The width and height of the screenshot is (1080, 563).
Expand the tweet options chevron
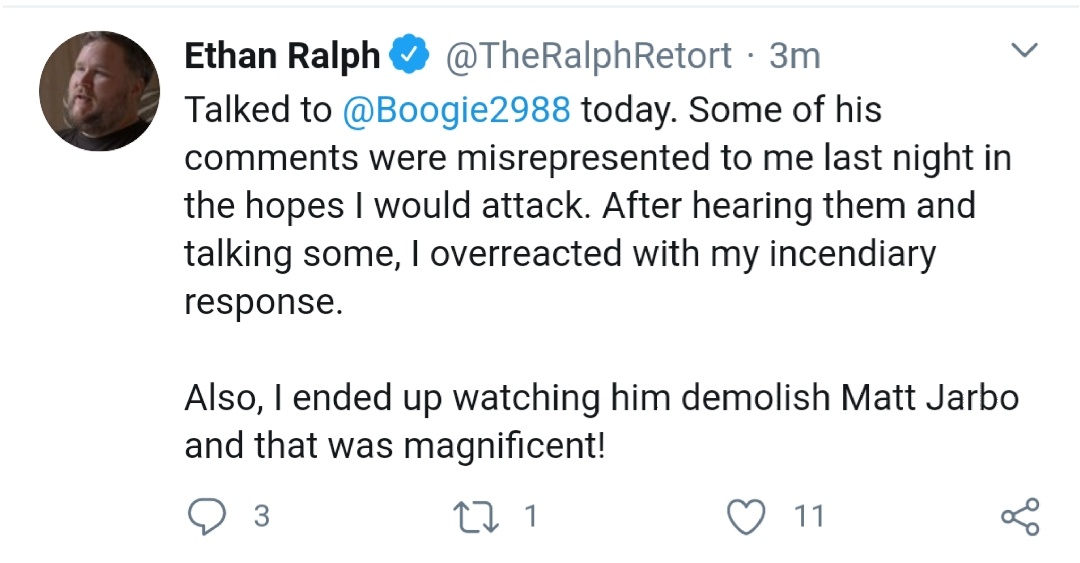[1024, 50]
